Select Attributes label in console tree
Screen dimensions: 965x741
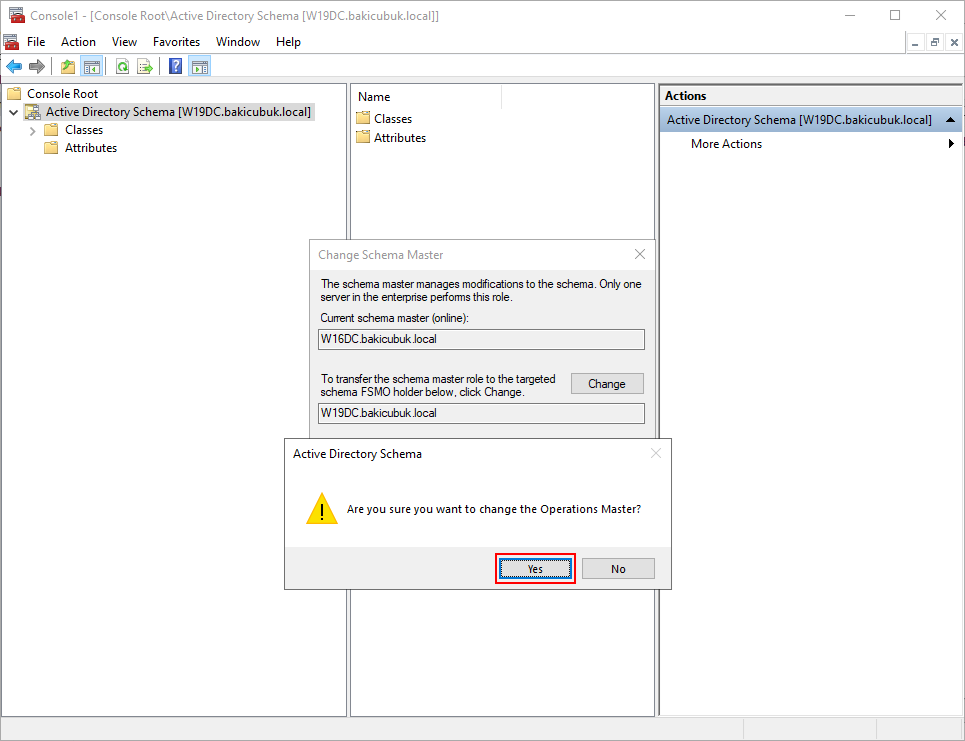point(91,148)
